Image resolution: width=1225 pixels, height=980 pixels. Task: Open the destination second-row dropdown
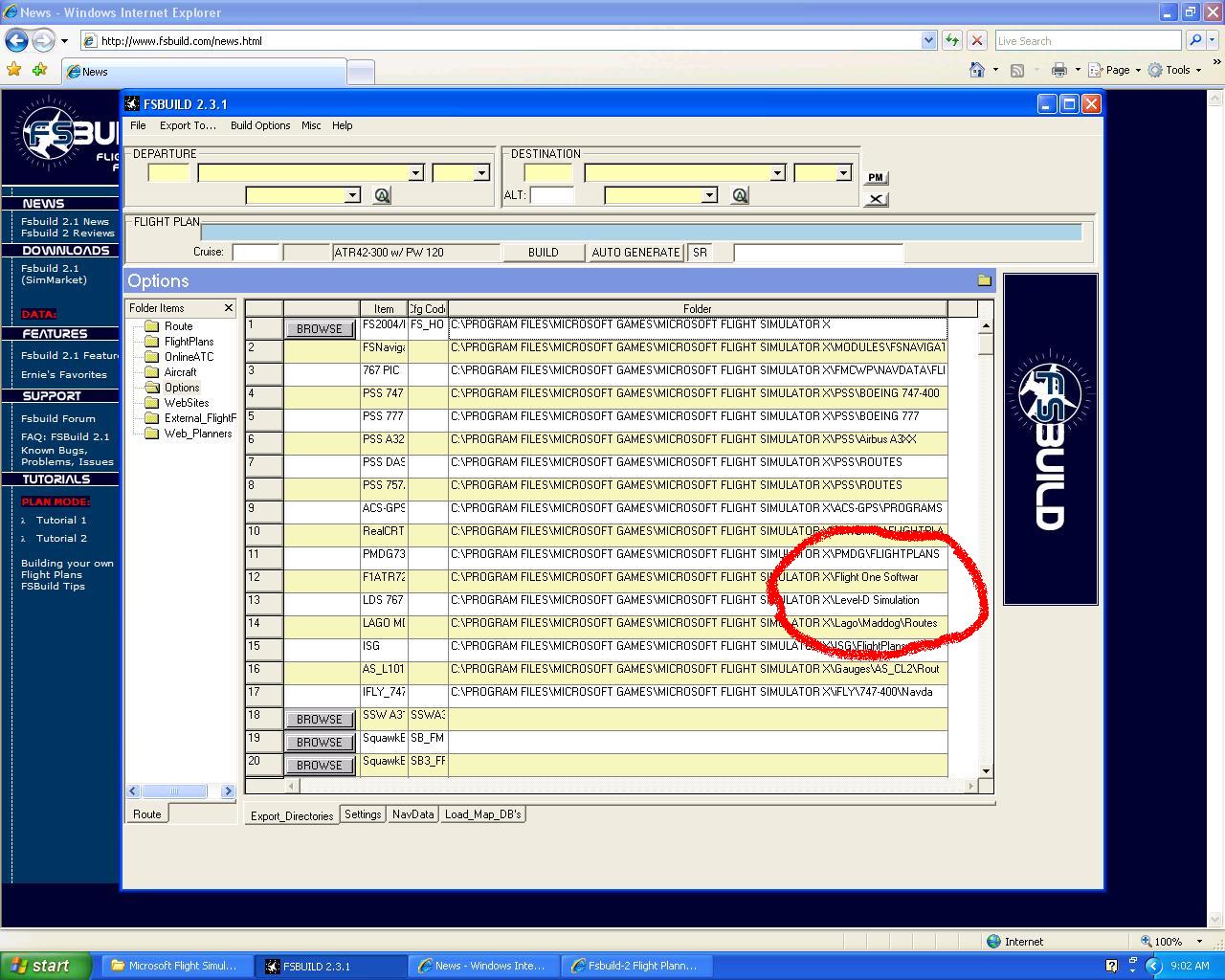point(709,195)
